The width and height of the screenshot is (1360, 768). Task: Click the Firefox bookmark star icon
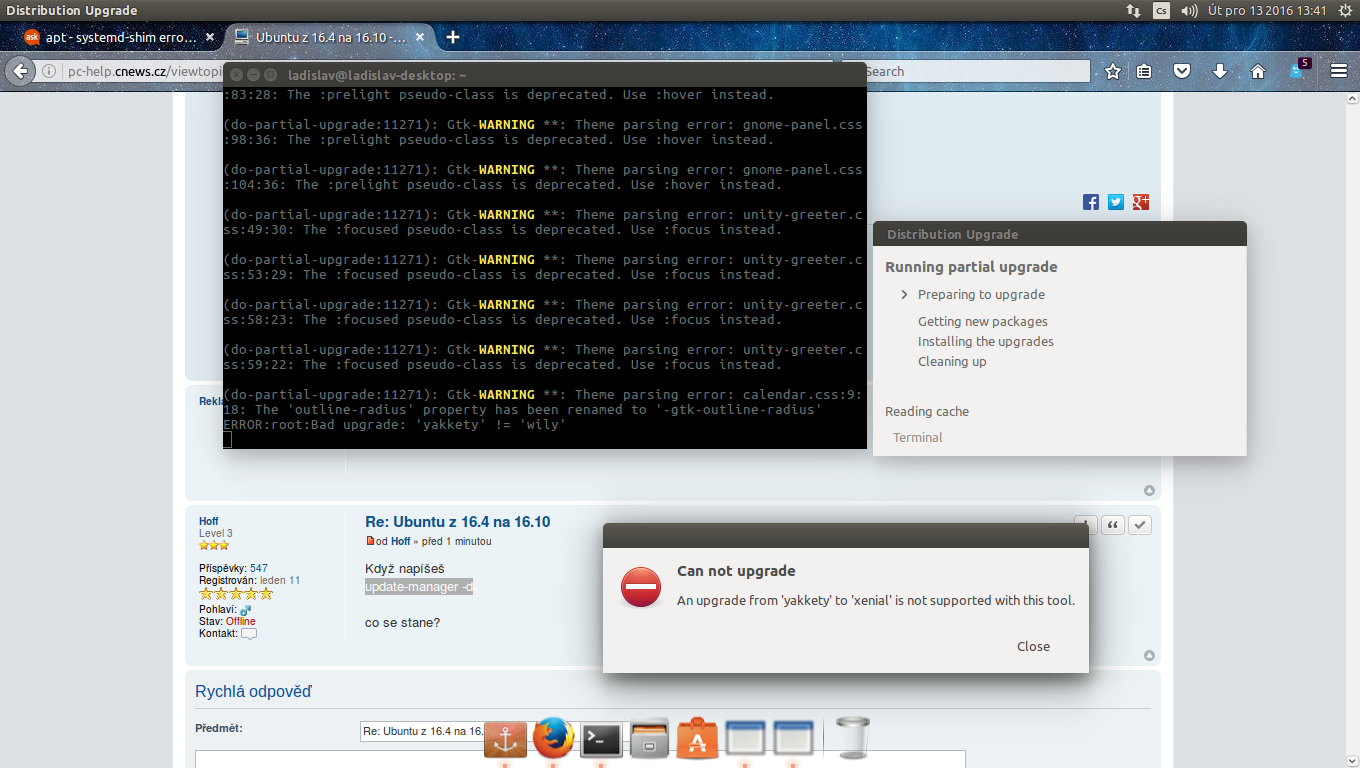[x=1112, y=71]
